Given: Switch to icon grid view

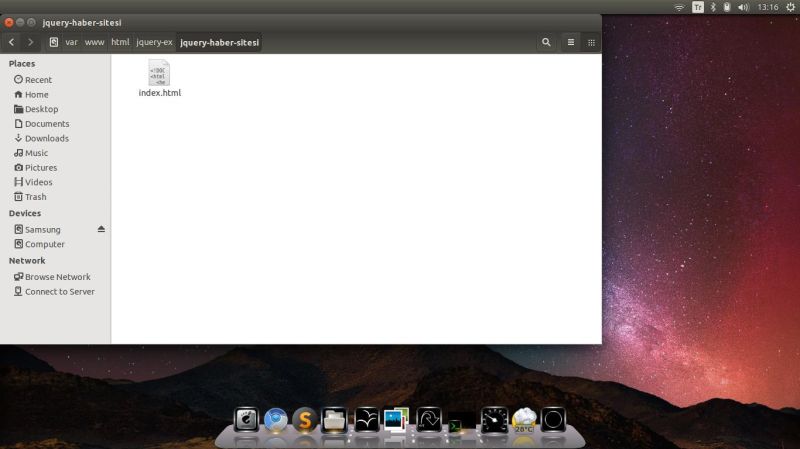Looking at the screenshot, I should 591,42.
